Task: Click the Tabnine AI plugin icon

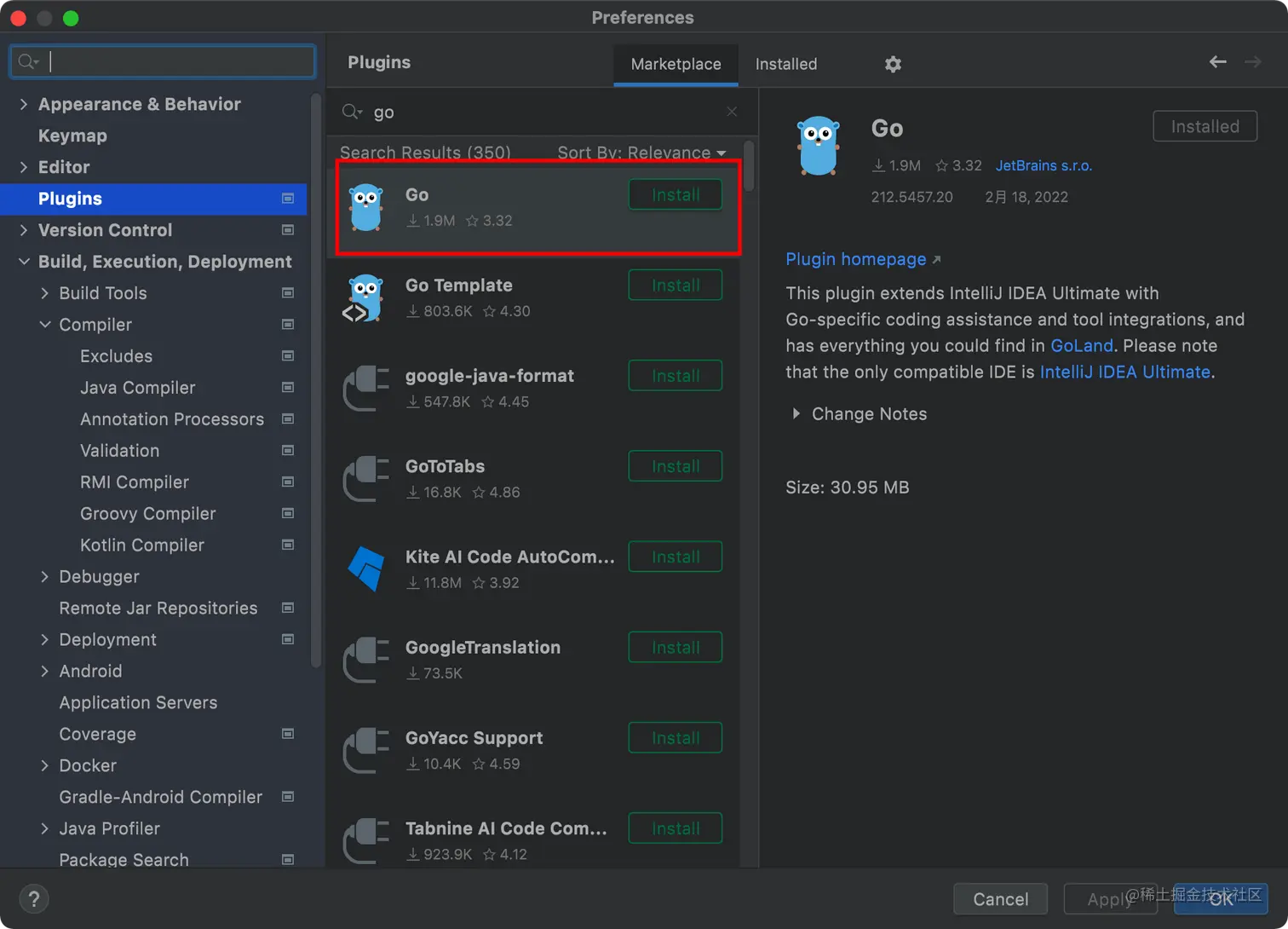Action: [x=366, y=841]
